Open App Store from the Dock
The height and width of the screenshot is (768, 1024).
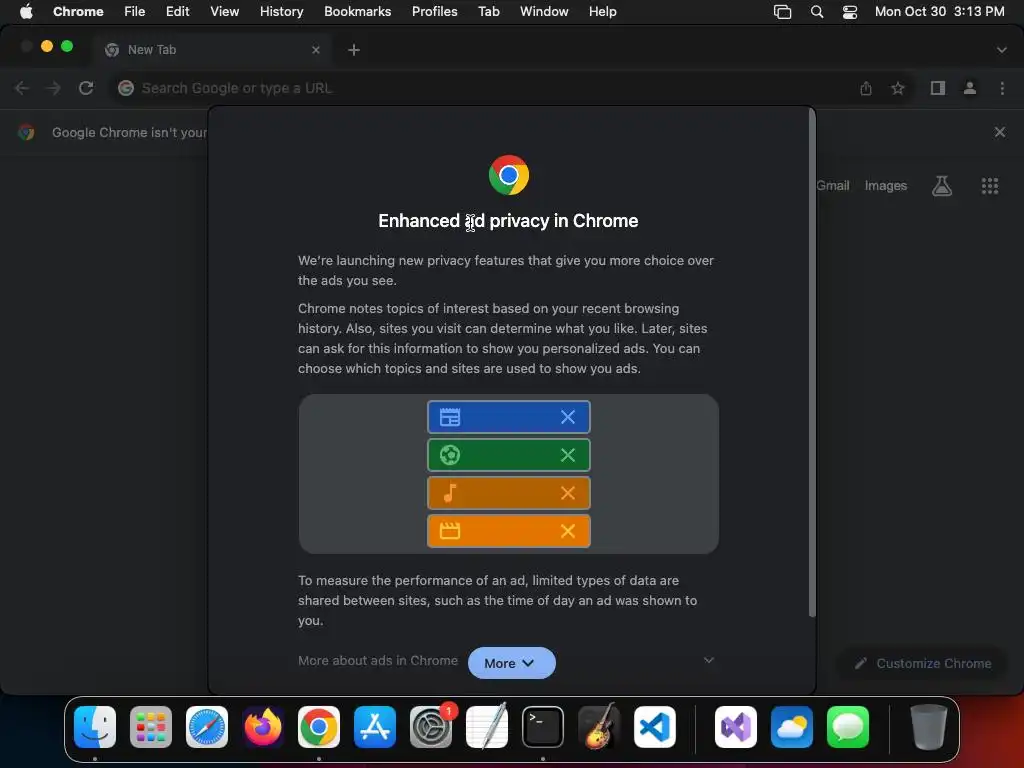point(375,727)
